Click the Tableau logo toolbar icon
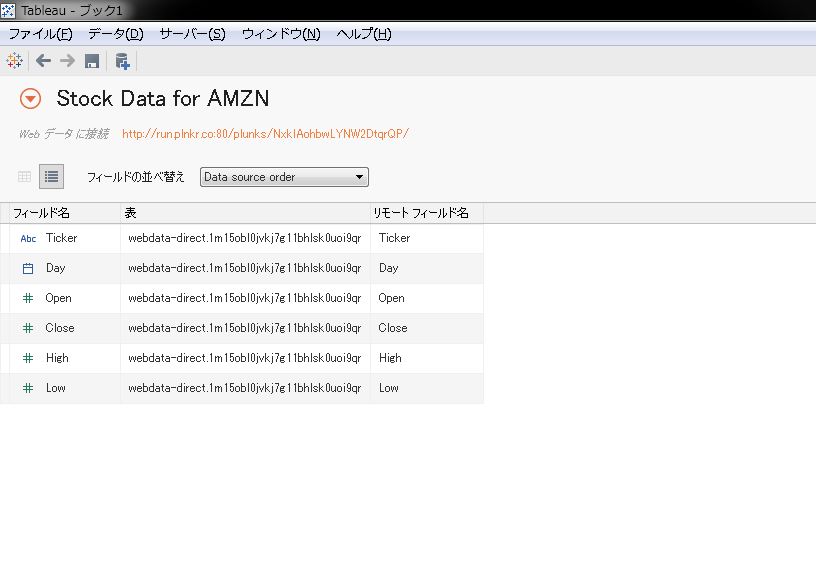 coord(14,60)
